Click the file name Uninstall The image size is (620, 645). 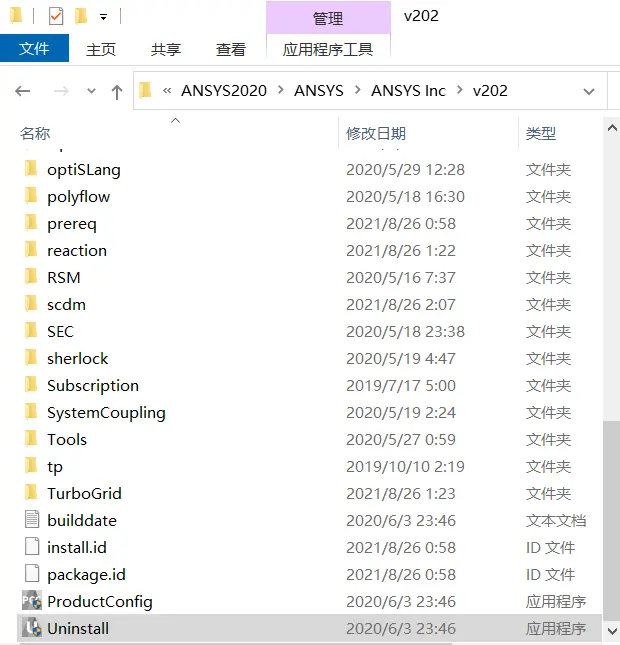(x=78, y=629)
